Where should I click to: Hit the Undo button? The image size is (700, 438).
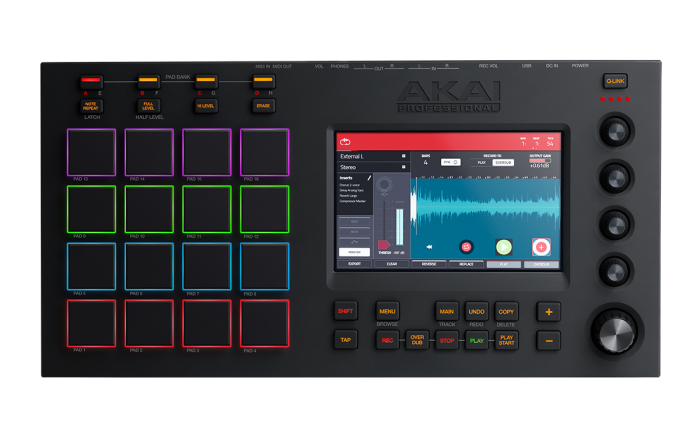(x=476, y=311)
